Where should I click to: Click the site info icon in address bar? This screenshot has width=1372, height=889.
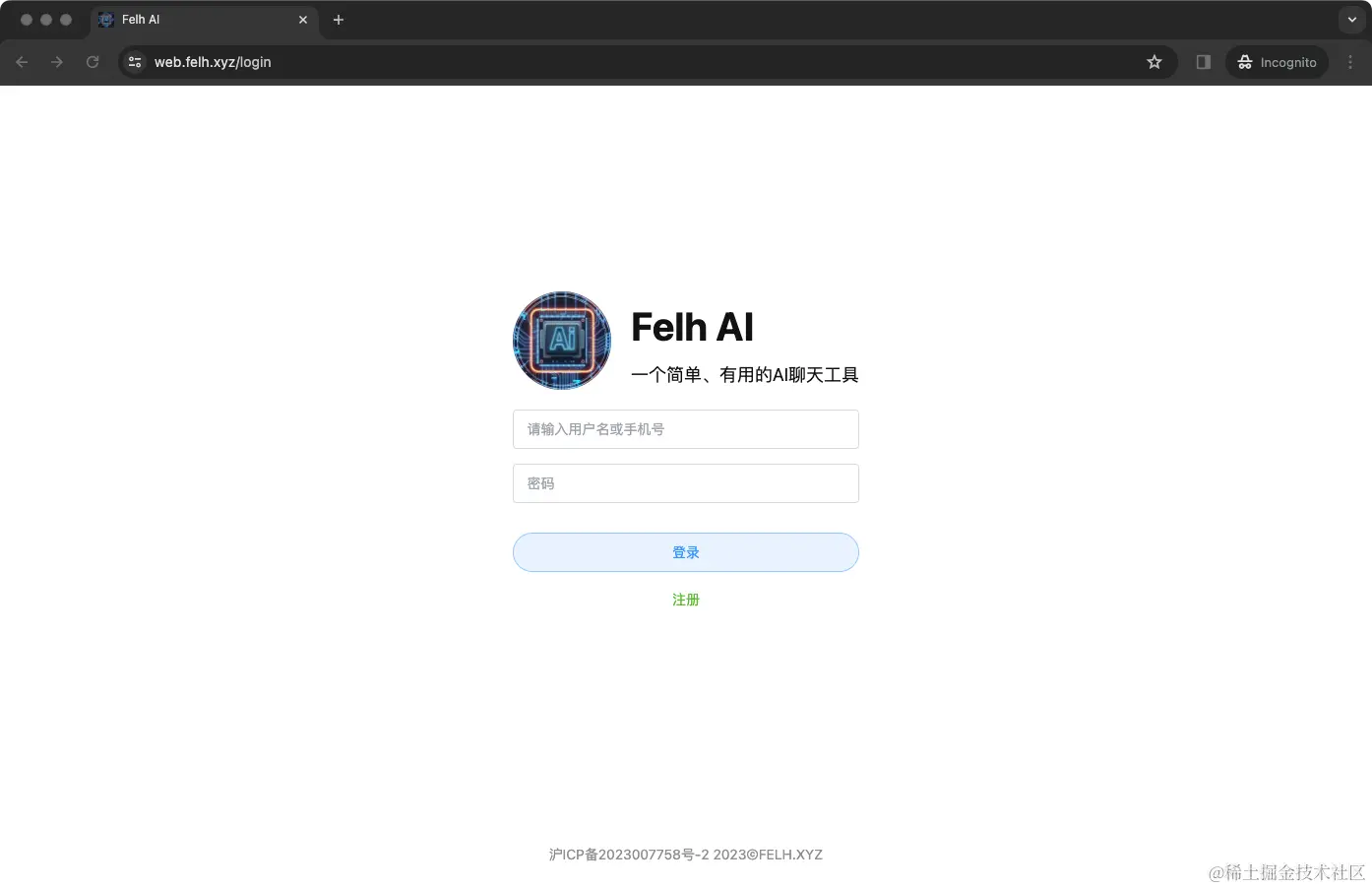134,62
